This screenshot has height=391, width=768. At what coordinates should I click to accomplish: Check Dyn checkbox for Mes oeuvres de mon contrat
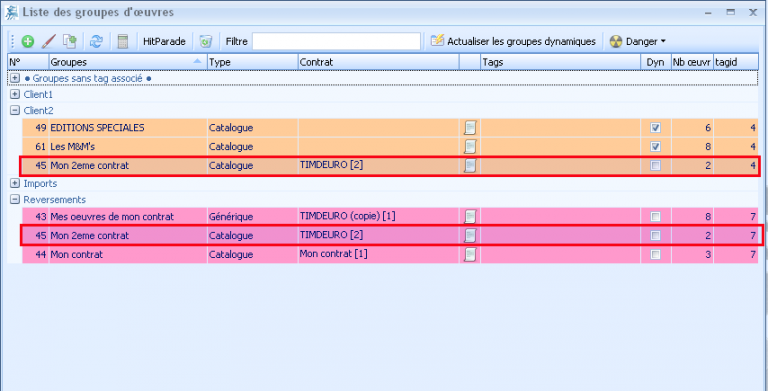point(655,217)
